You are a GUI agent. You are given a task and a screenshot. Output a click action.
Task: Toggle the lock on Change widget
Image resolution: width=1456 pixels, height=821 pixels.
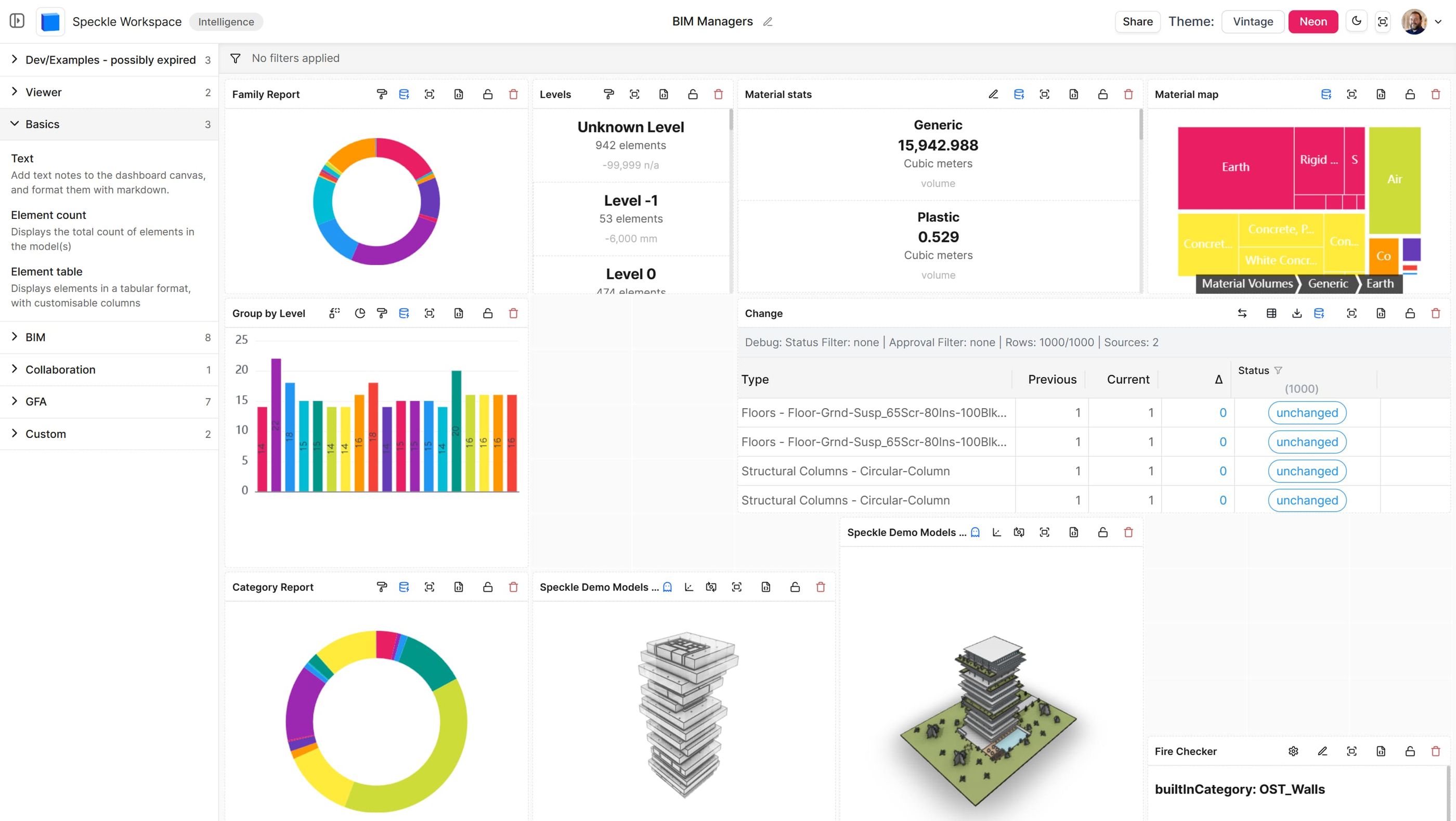1410,313
